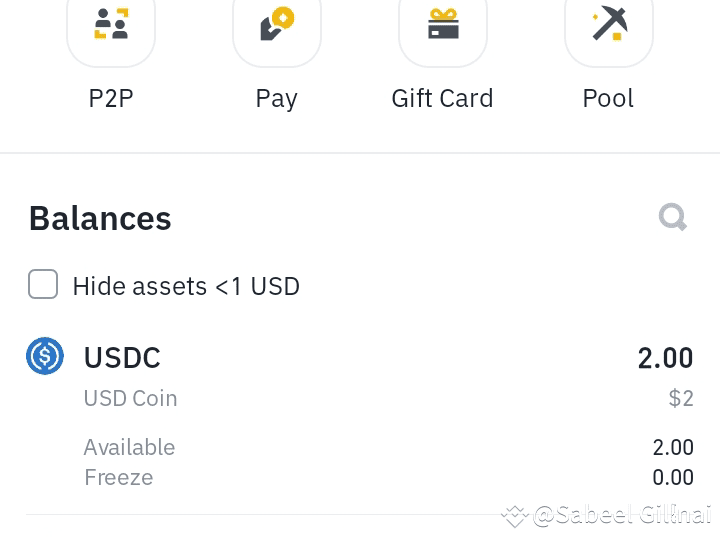The image size is (720, 537).
Task: Tap the $2 fiat value
Action: coord(681,398)
